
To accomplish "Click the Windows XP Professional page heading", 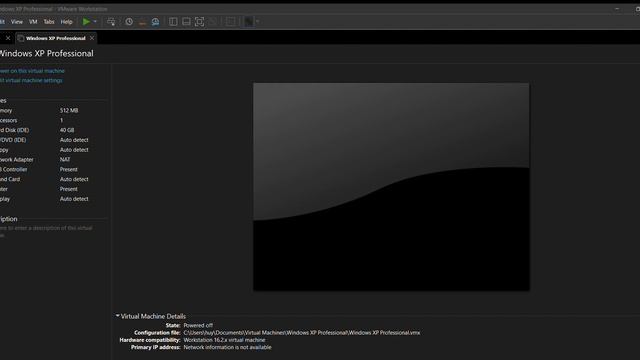I will coord(47,53).
